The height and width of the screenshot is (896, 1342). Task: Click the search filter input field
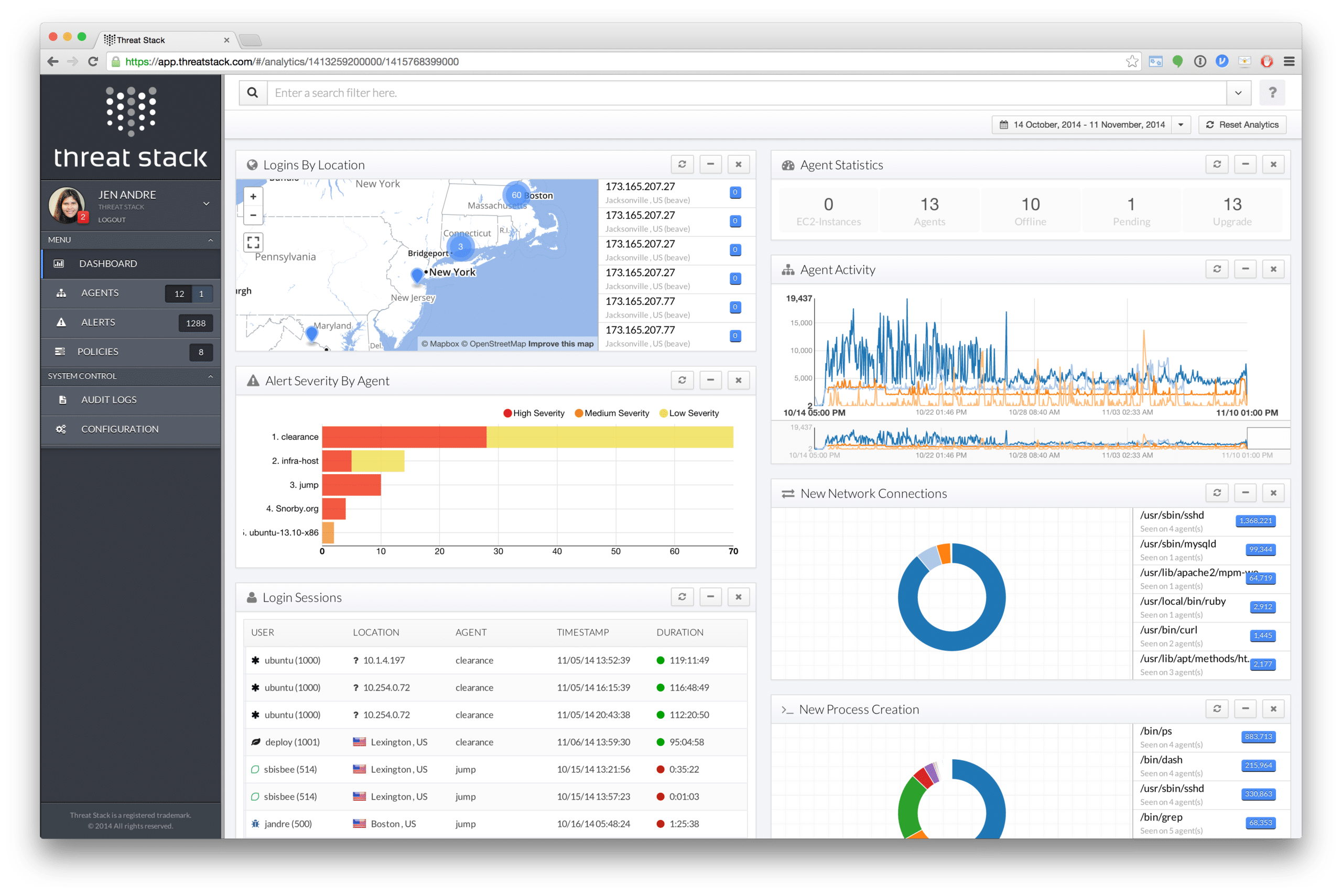[x=746, y=93]
